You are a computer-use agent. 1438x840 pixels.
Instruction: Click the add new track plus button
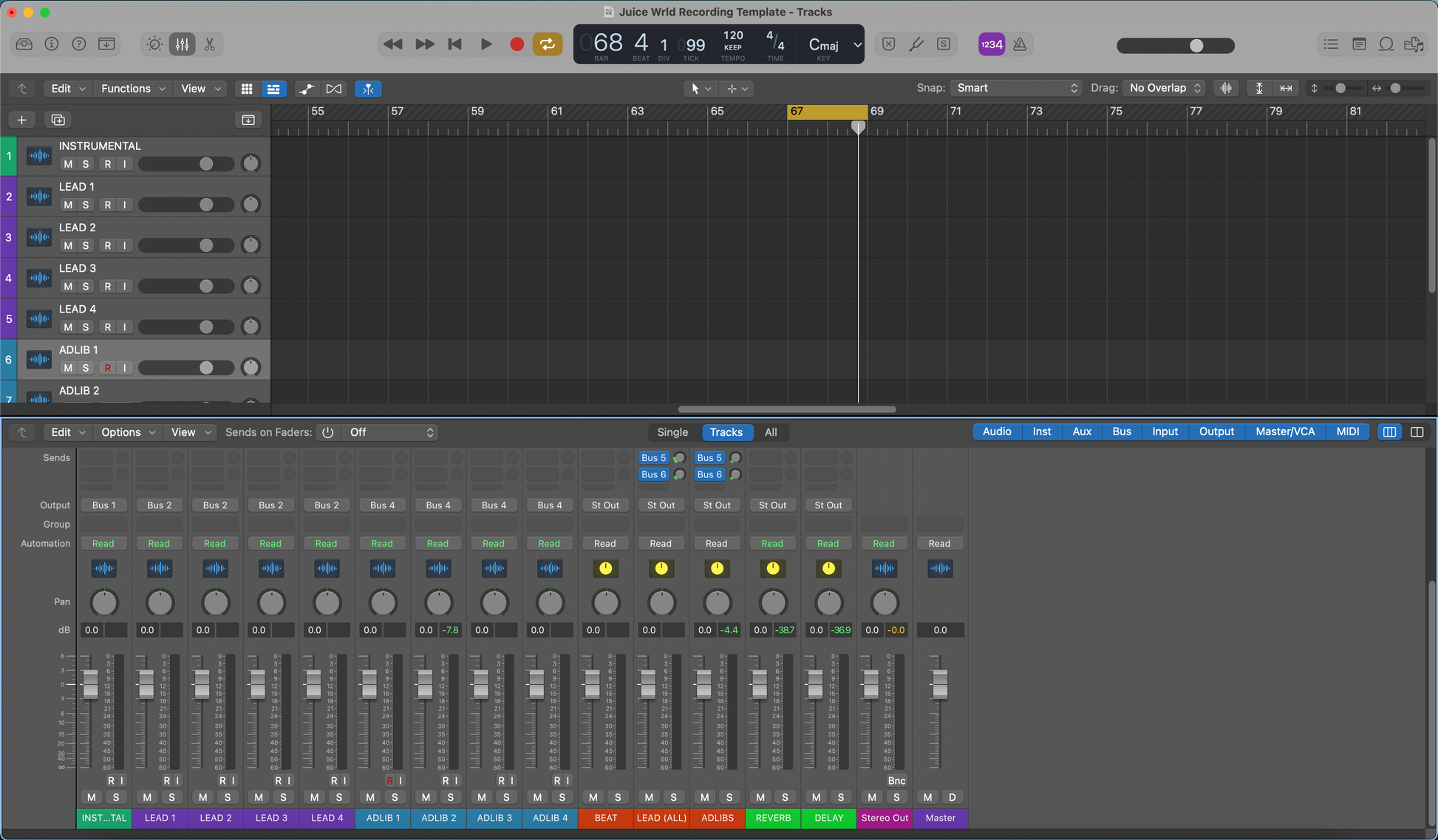coord(21,120)
